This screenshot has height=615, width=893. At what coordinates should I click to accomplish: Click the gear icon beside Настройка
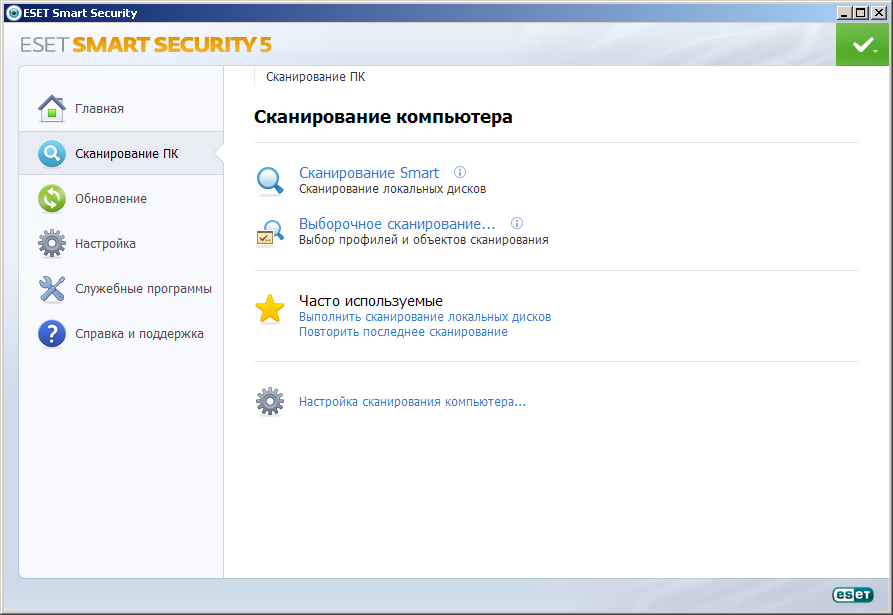[52, 243]
